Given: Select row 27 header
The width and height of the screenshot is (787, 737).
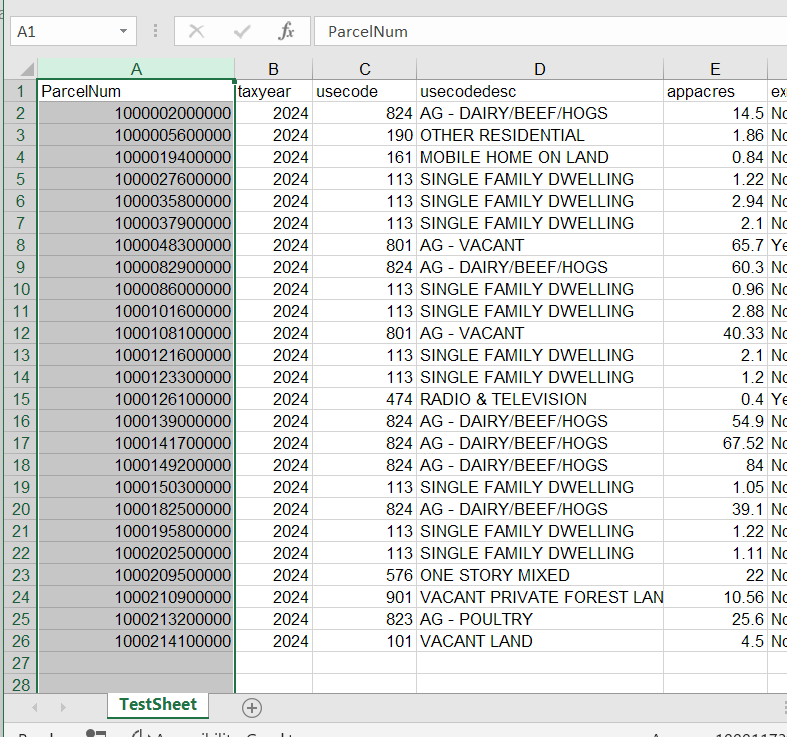Looking at the screenshot, I should 21,663.
